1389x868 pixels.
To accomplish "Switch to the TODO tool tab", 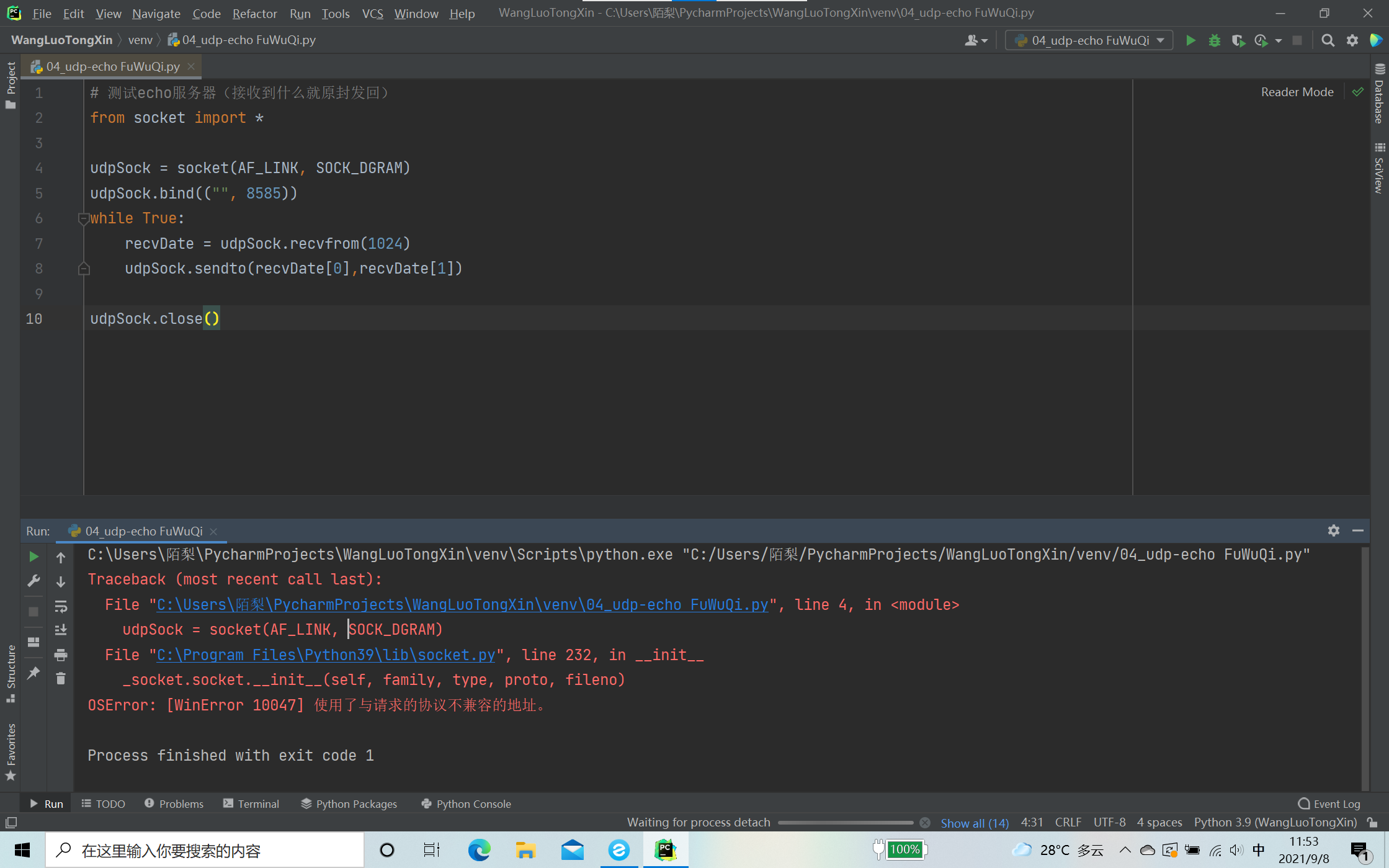I will click(103, 803).
